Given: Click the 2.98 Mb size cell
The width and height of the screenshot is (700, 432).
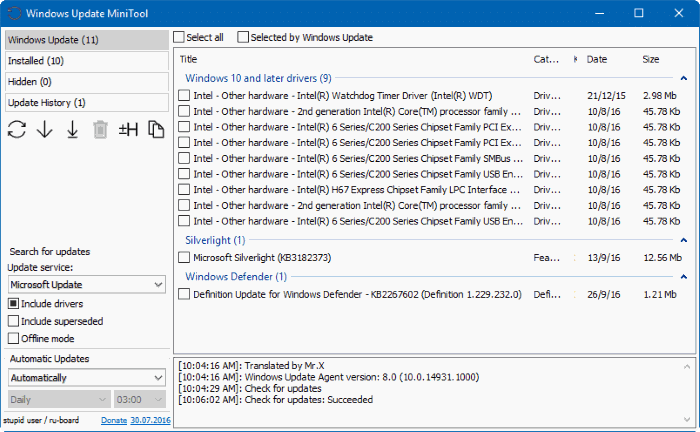Looking at the screenshot, I should coord(659,96).
